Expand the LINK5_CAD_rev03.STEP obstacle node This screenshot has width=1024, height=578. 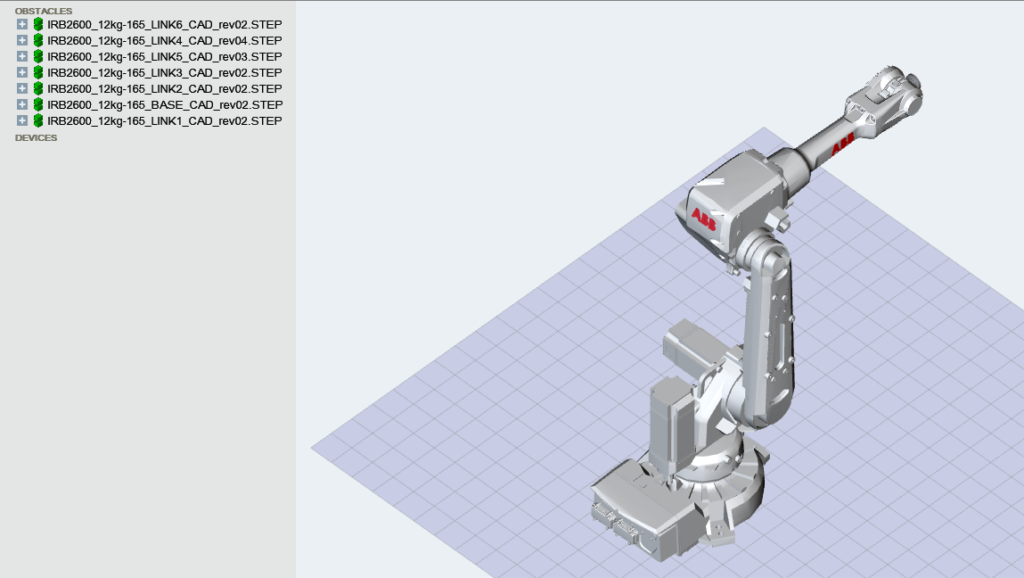(22, 57)
